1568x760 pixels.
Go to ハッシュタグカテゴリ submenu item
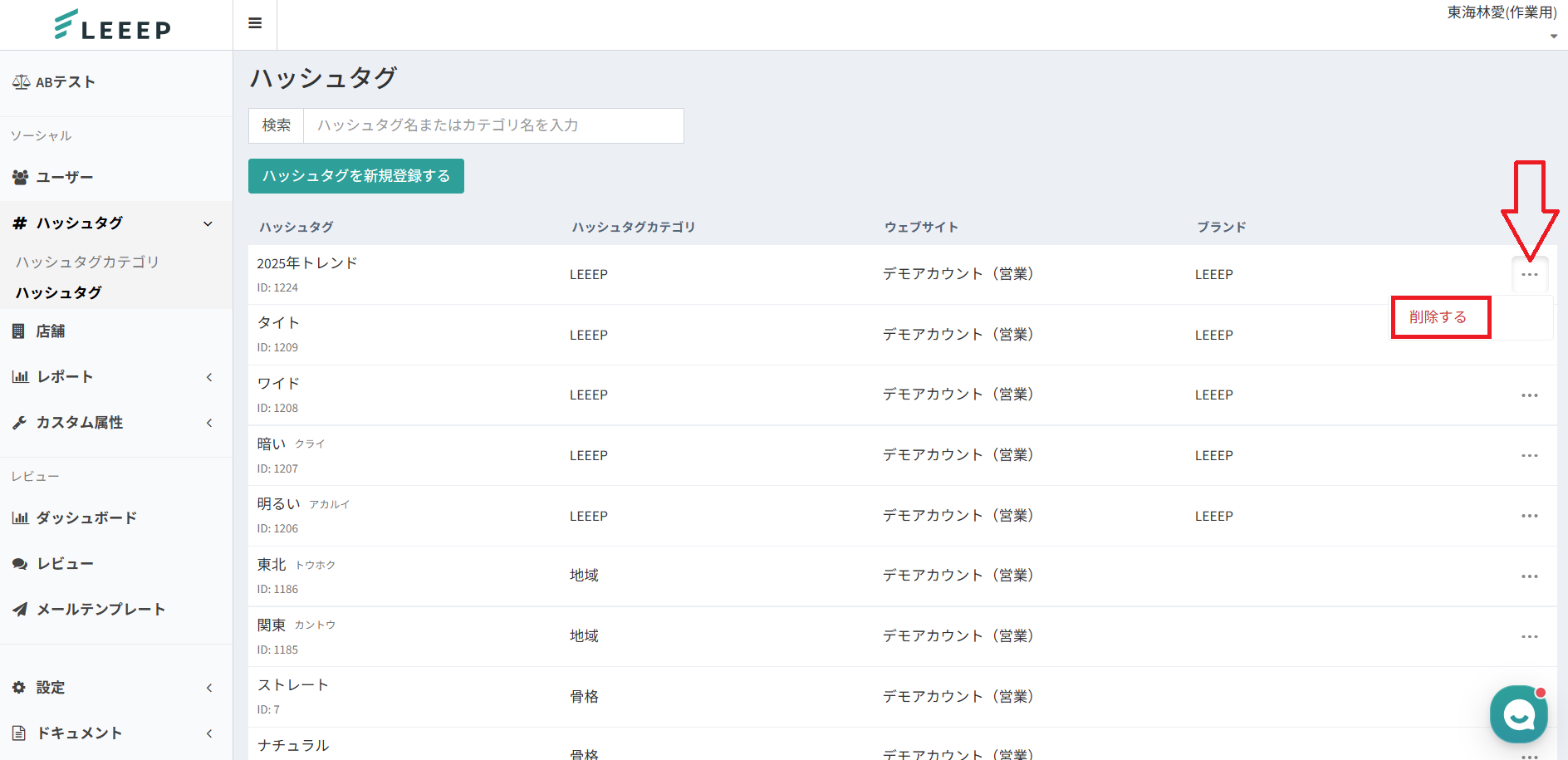point(87,262)
